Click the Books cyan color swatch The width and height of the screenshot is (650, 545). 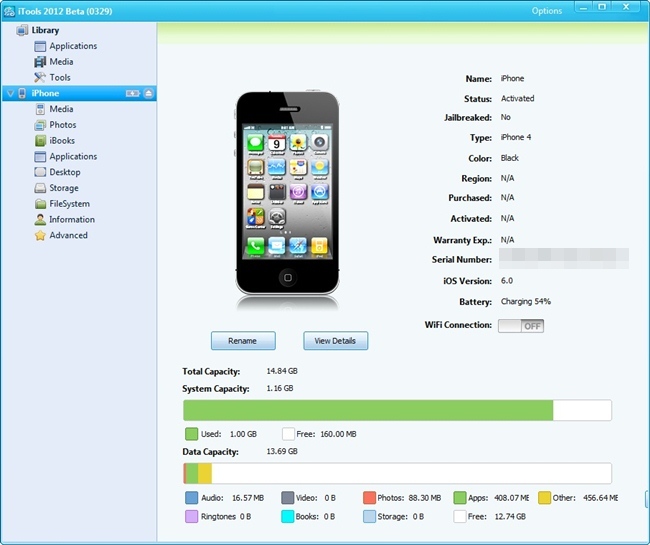[287, 516]
